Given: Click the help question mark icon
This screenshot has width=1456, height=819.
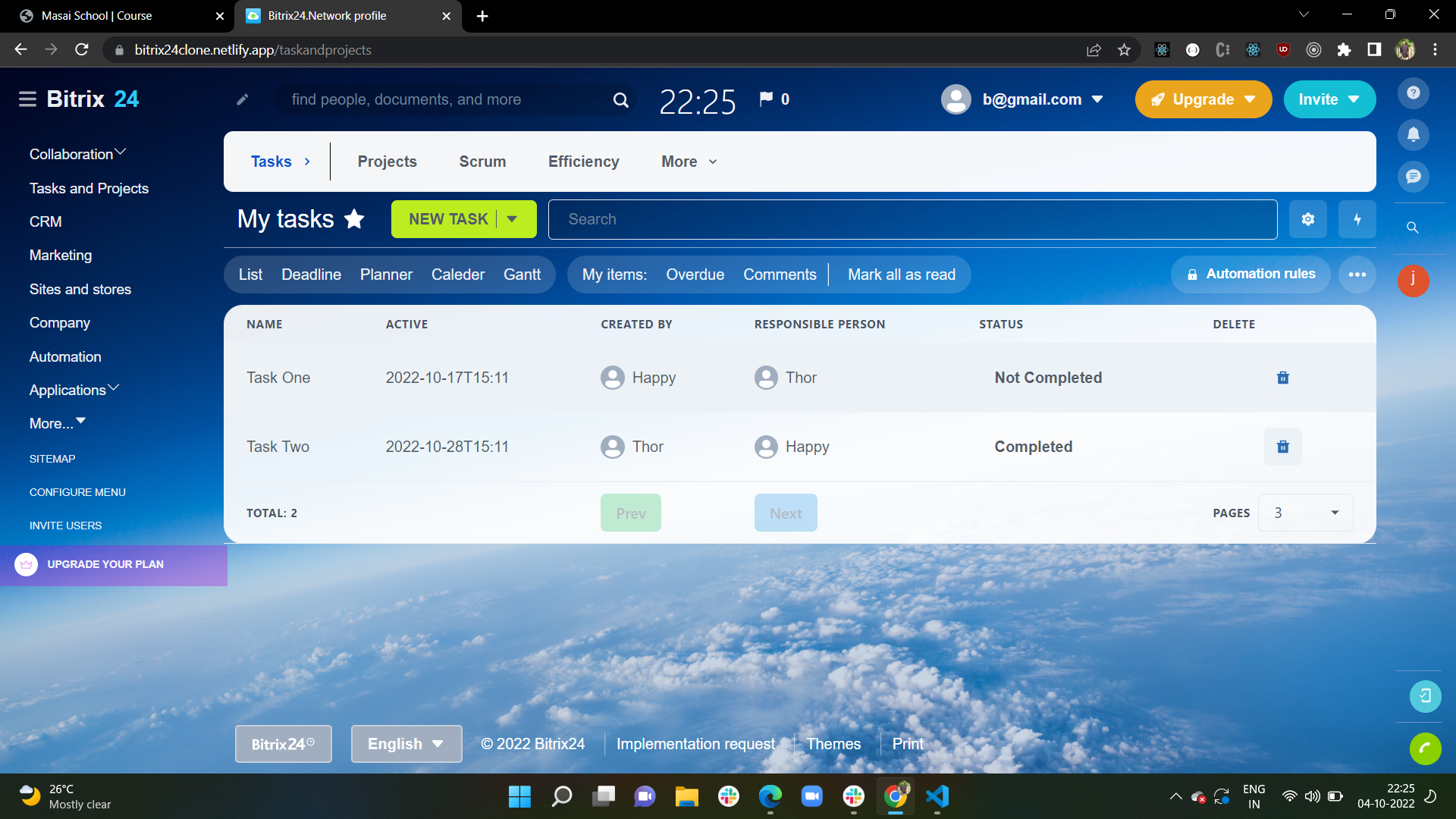Looking at the screenshot, I should 1413,93.
